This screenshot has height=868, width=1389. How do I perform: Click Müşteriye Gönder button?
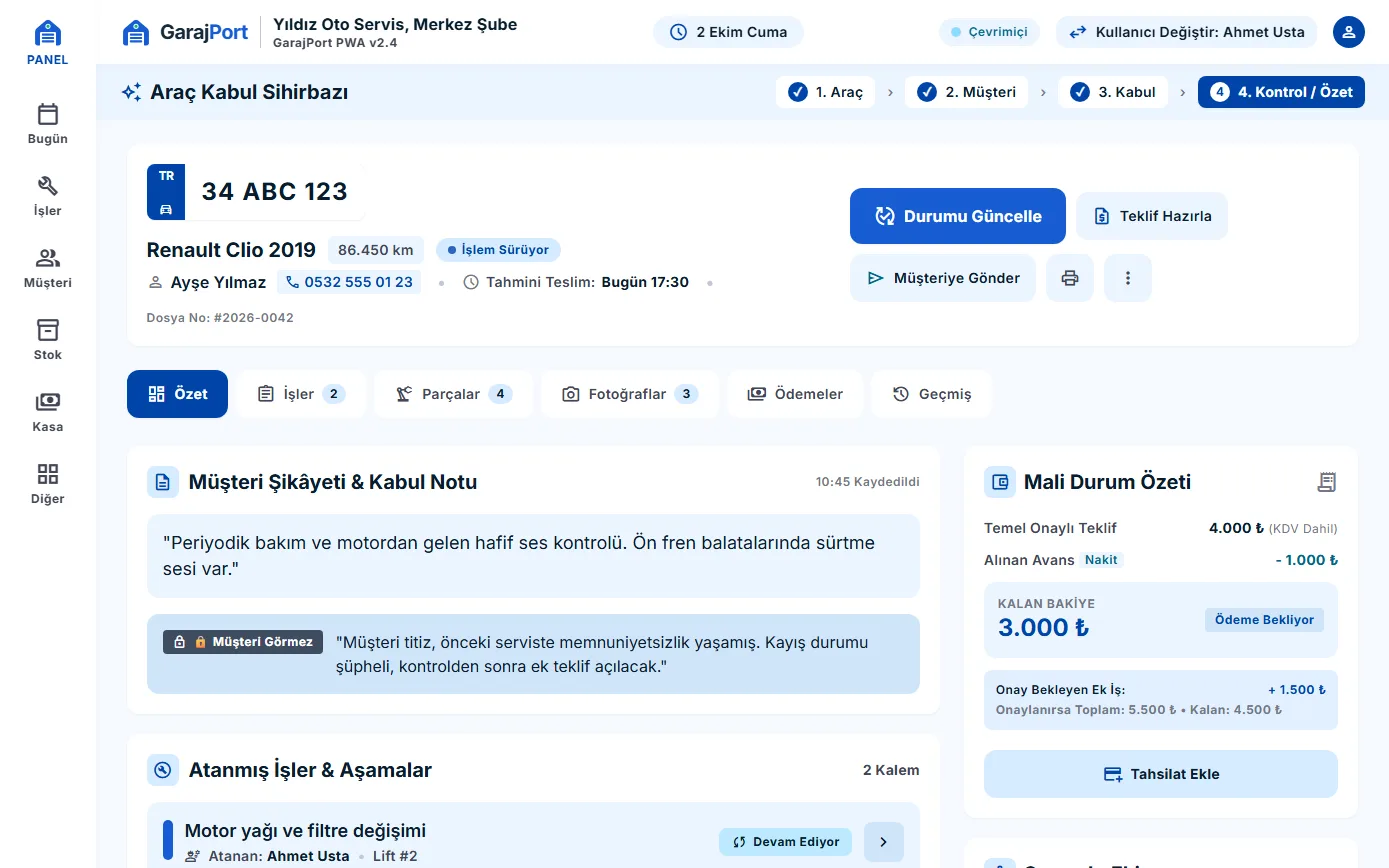(943, 278)
